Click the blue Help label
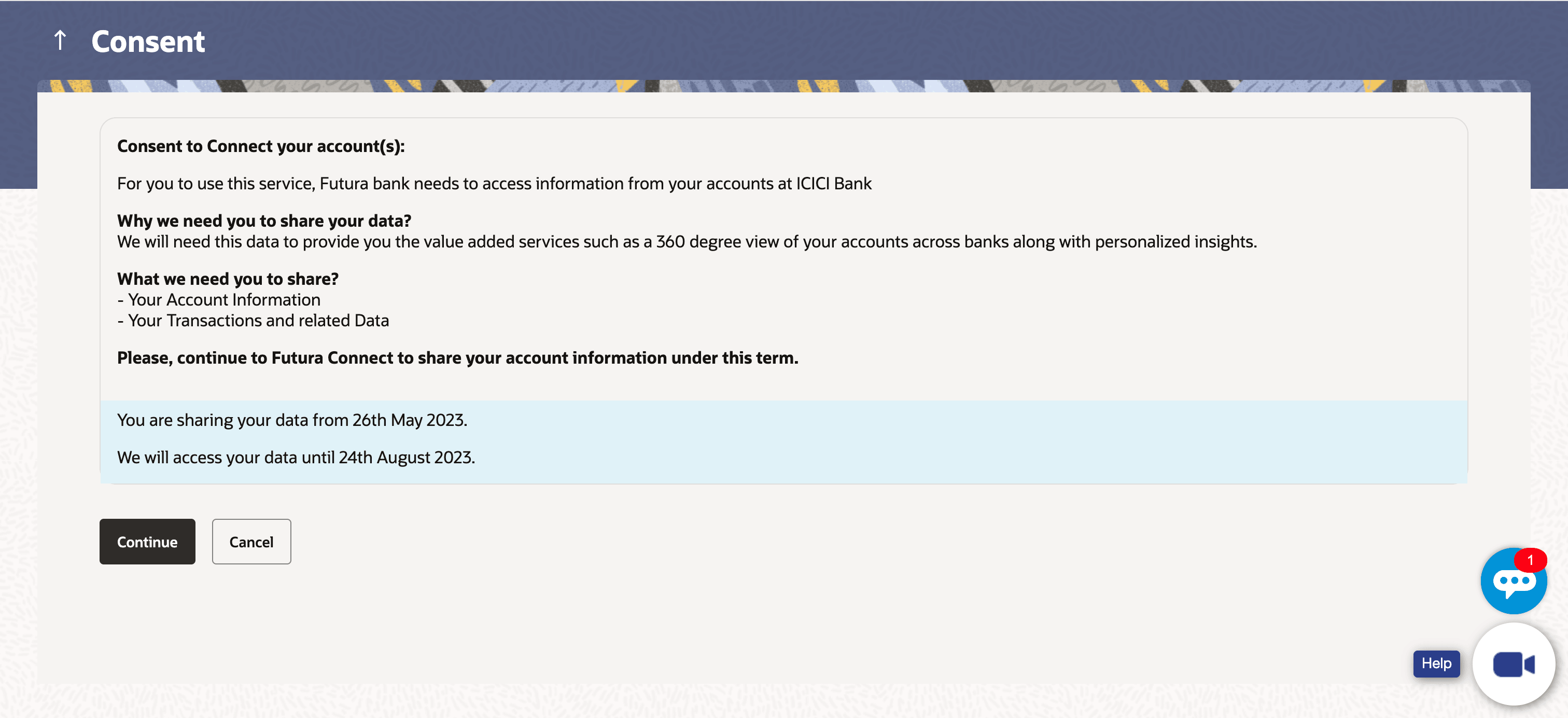The width and height of the screenshot is (1568, 718). (1436, 663)
